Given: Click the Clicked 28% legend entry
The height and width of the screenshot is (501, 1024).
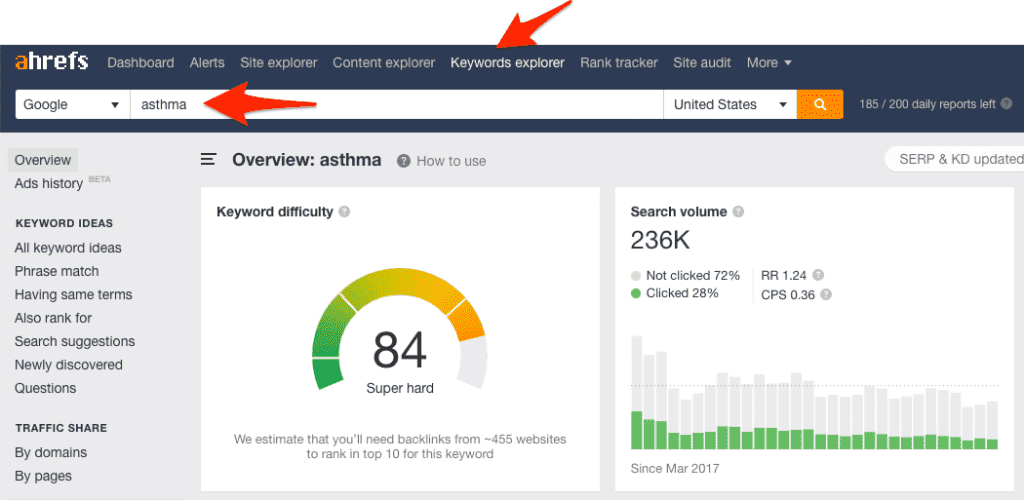Looking at the screenshot, I should pyautogui.click(x=675, y=293).
